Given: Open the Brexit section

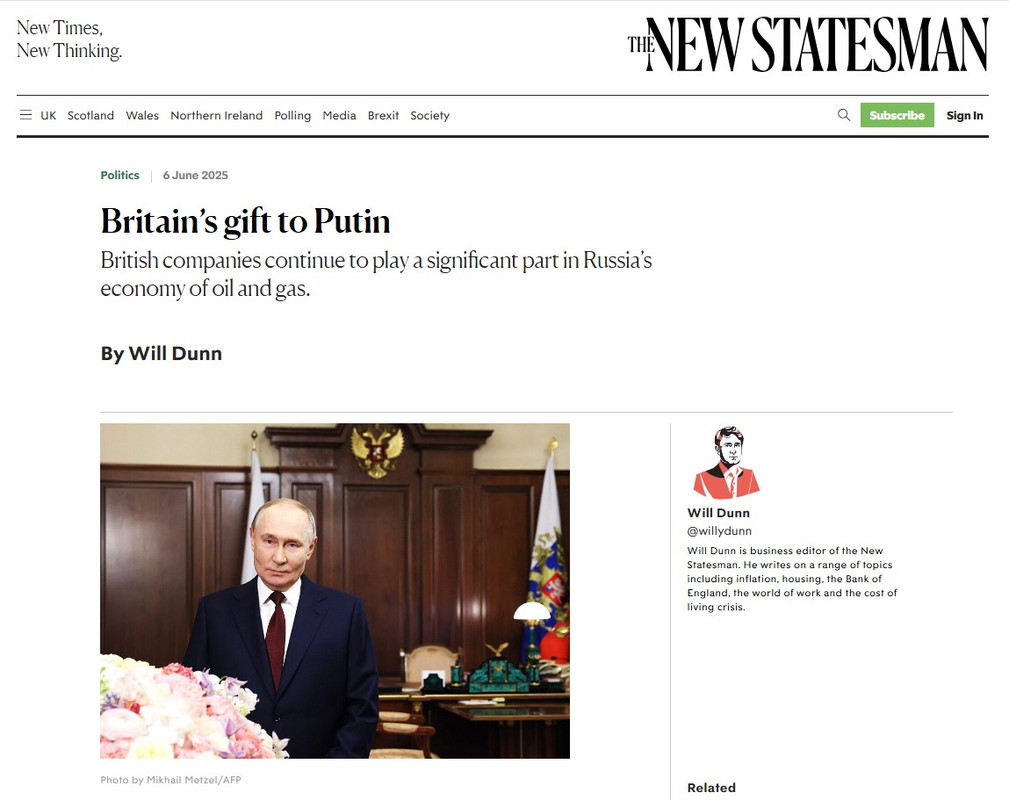Looking at the screenshot, I should (x=383, y=115).
